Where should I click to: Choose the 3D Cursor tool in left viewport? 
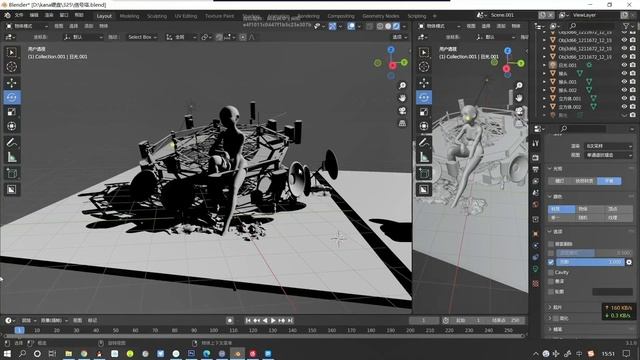tap(11, 67)
